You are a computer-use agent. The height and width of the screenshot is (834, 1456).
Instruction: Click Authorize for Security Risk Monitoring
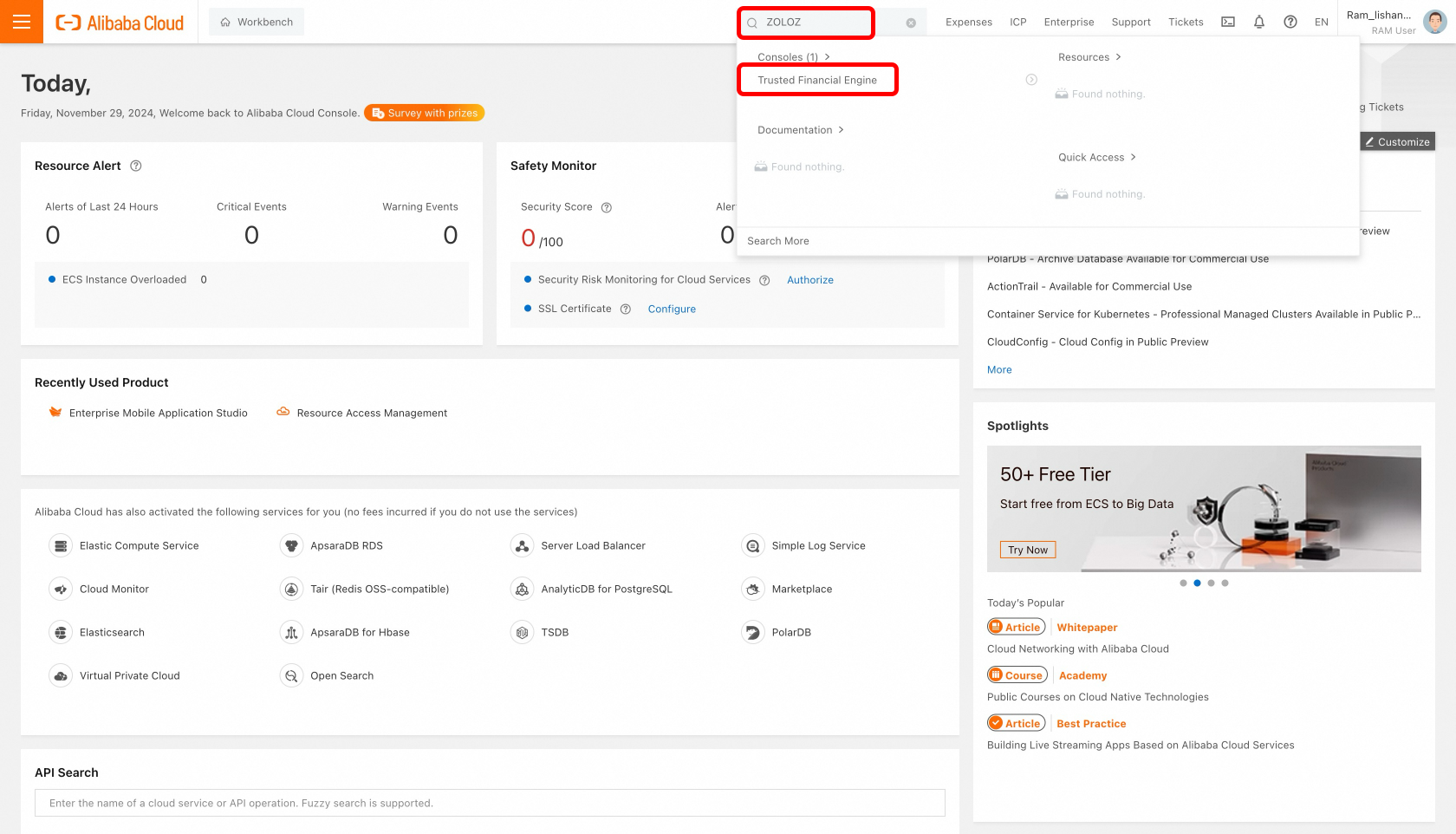[x=810, y=280]
